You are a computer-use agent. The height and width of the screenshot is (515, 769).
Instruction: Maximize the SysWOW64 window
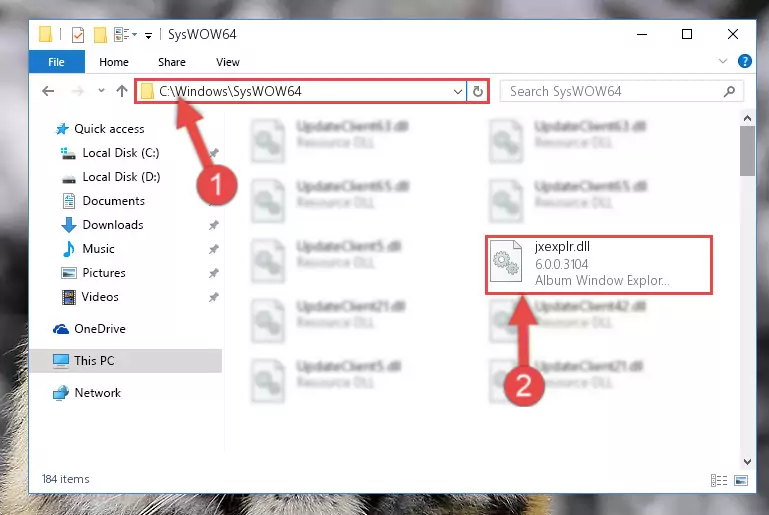click(x=687, y=34)
